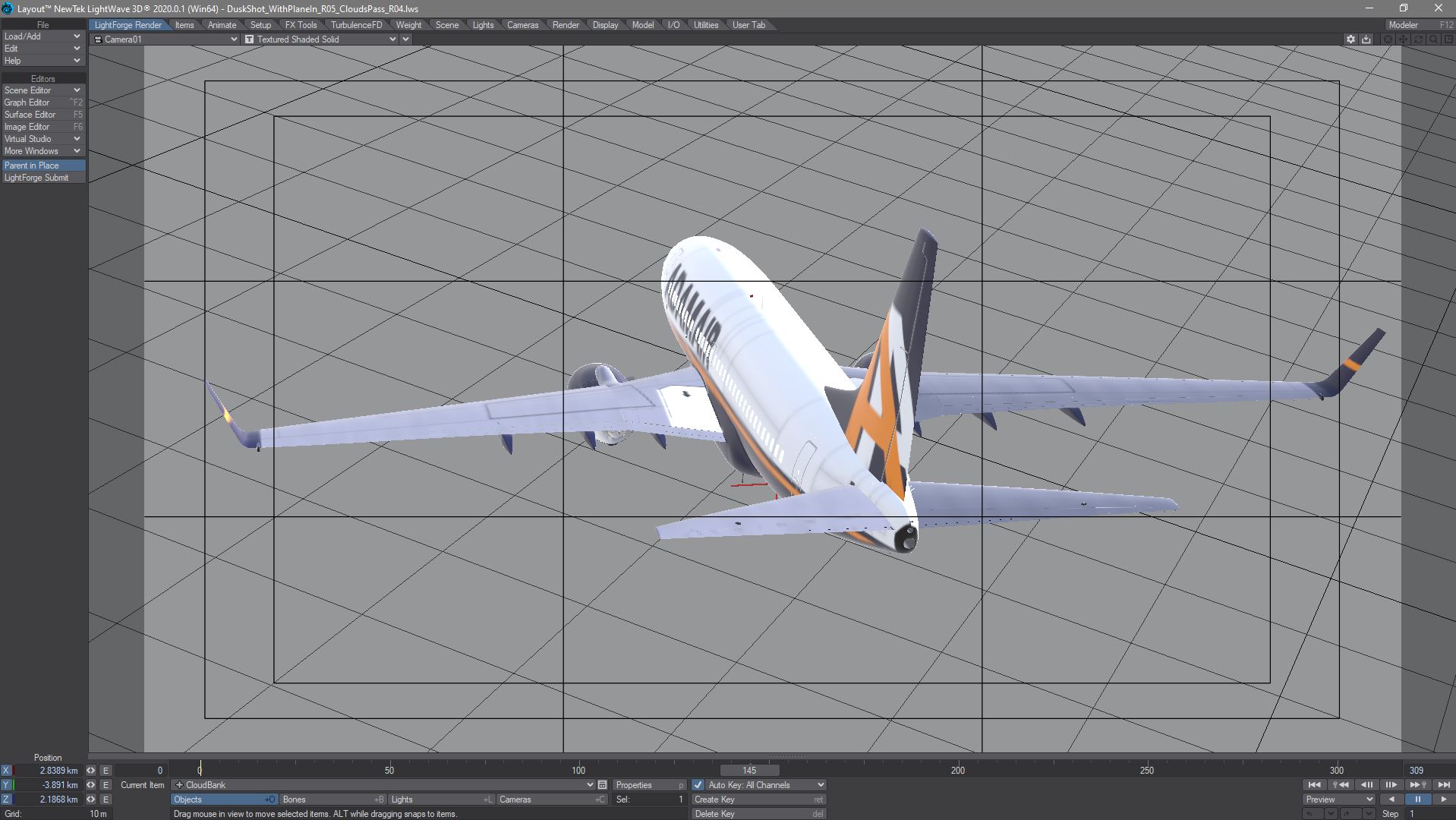This screenshot has width=1456, height=820.
Task: Click the envelope E button for X
Action: pos(106,770)
